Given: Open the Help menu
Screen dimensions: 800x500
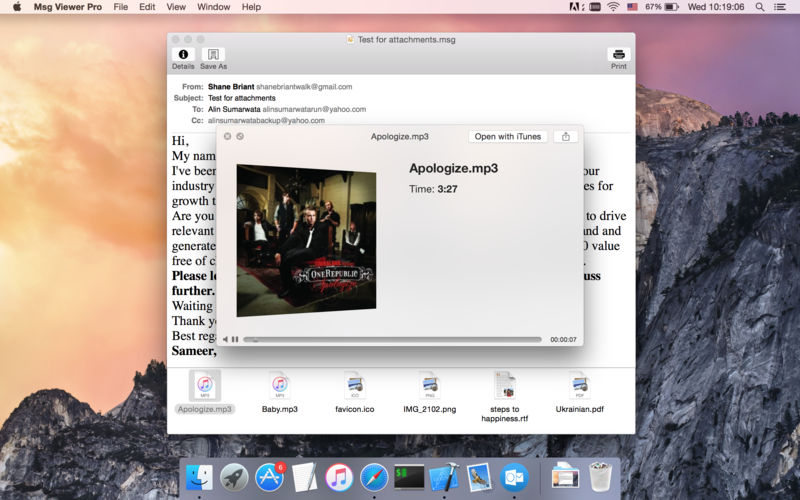Looking at the screenshot, I should [251, 7].
